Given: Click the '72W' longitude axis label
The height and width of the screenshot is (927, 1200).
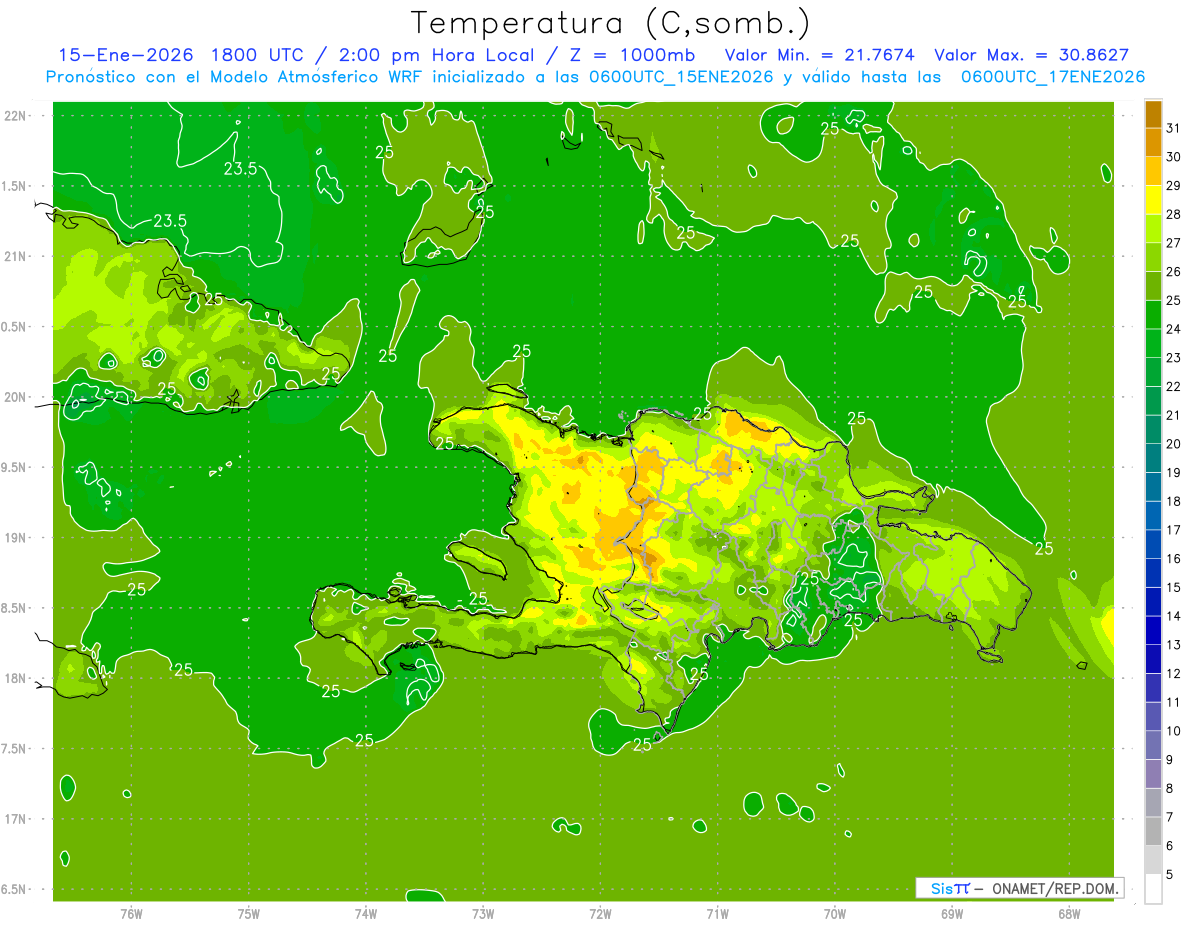Looking at the screenshot, I should 600,914.
